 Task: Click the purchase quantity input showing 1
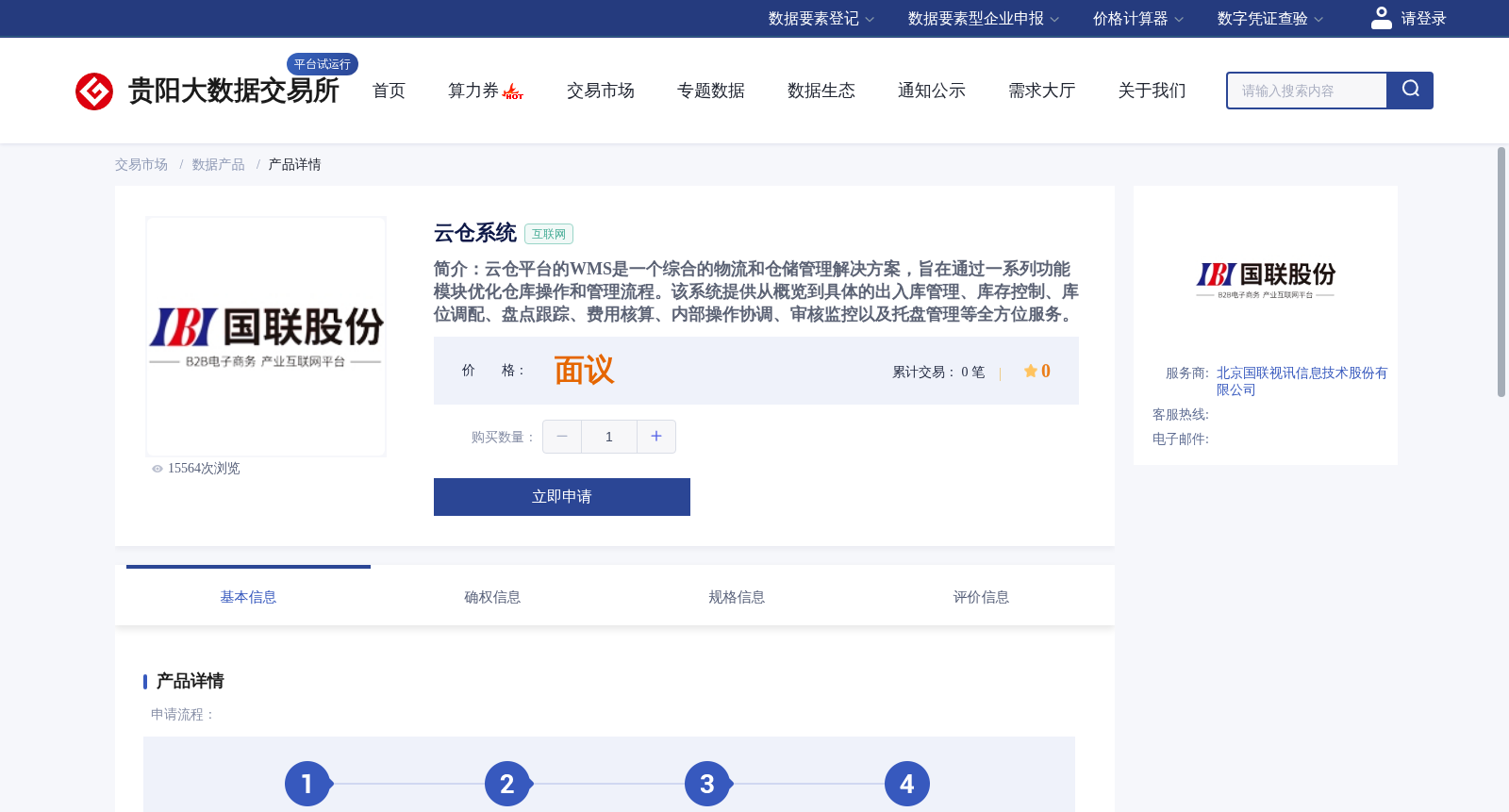(609, 437)
